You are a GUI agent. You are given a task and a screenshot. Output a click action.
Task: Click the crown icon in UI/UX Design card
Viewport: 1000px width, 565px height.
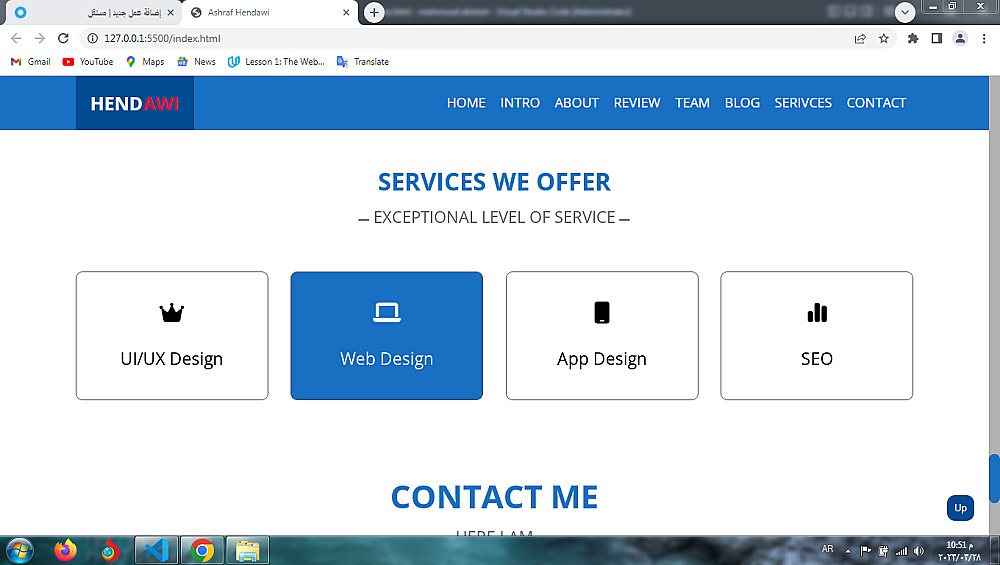point(172,313)
